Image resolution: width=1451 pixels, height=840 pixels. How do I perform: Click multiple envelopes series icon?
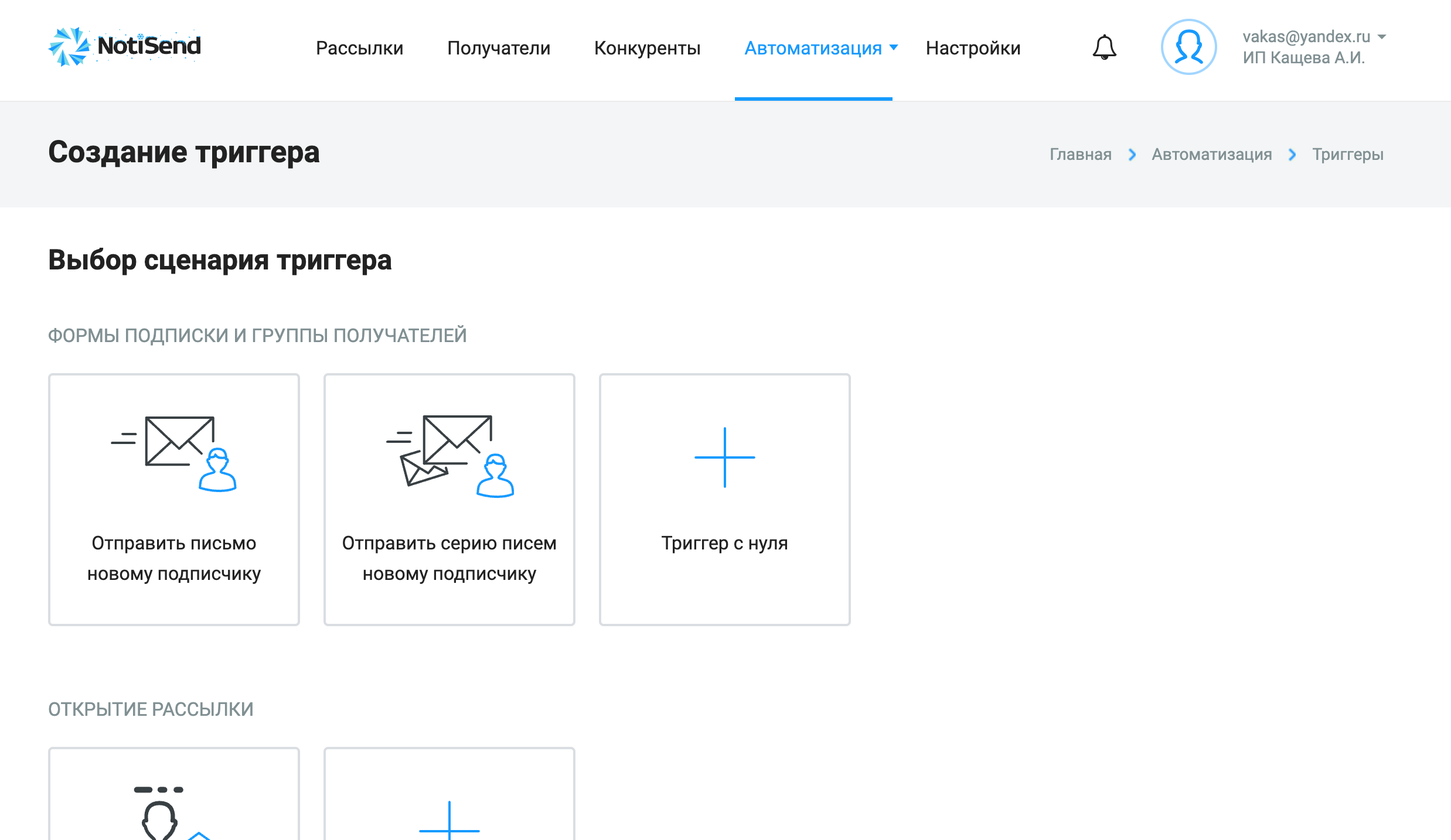click(x=449, y=456)
